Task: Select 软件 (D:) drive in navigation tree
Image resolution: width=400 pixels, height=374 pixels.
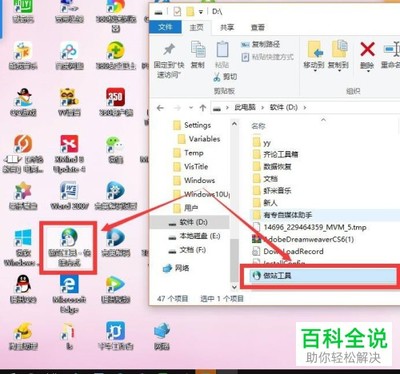Action: pos(189,222)
